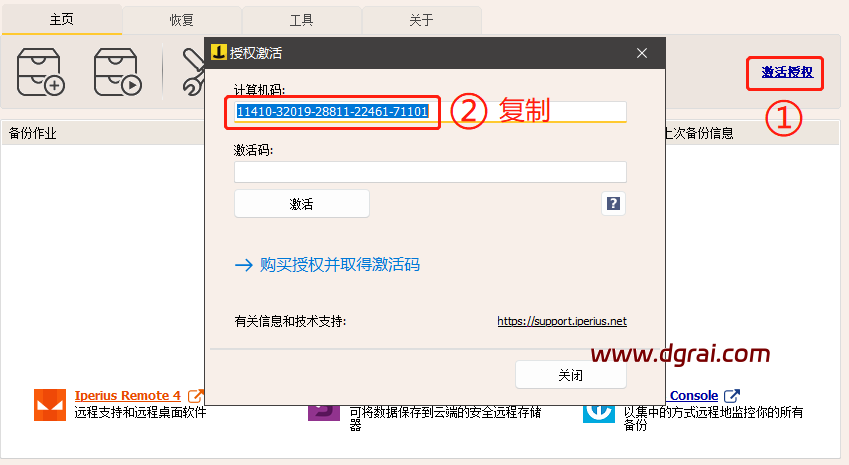Click the question mark help icon
Viewport: 849px width, 465px height.
pyautogui.click(x=614, y=204)
